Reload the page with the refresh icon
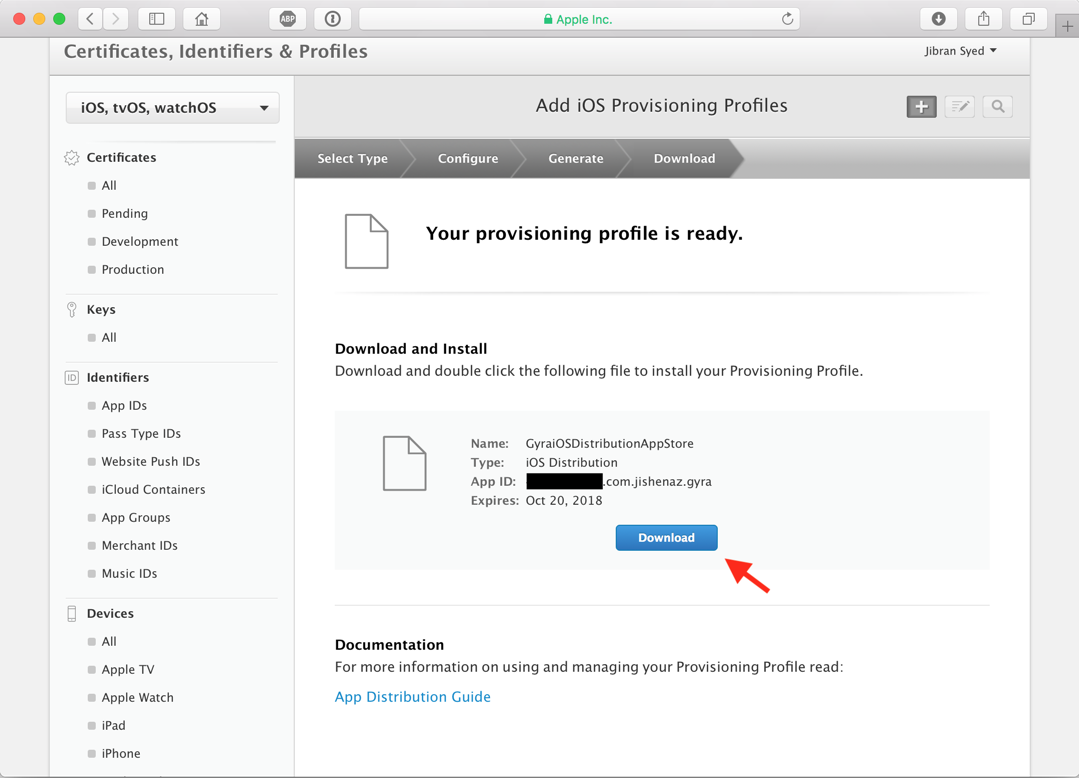Image resolution: width=1079 pixels, height=778 pixels. [787, 19]
